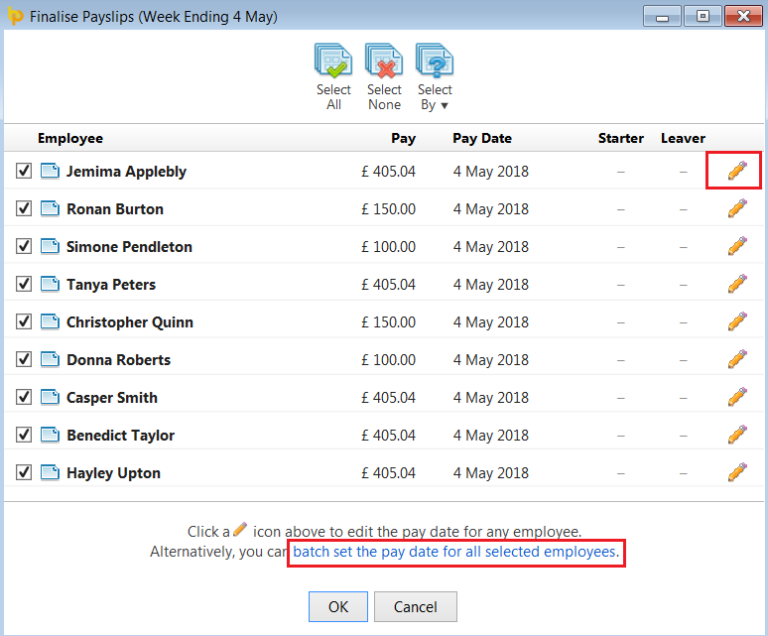
Task: Edit pay date for Simone Pendleton
Action: pyautogui.click(x=737, y=246)
